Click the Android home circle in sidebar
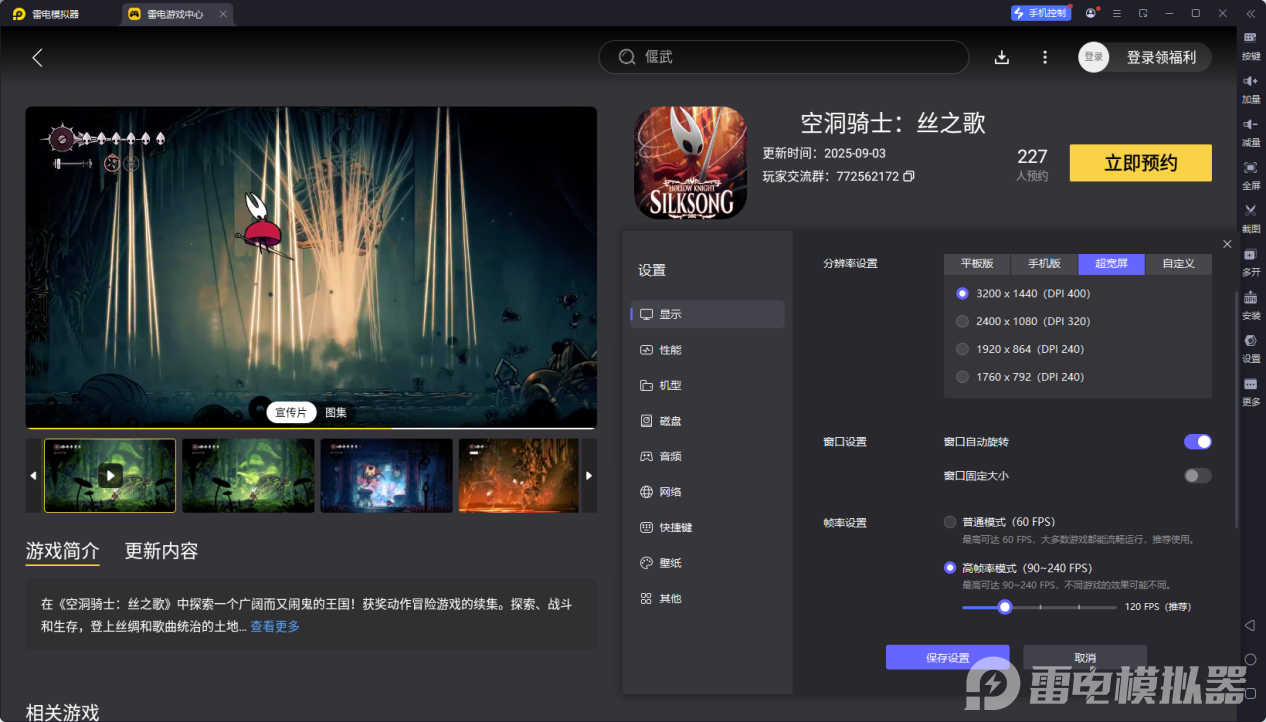 tap(1250, 659)
